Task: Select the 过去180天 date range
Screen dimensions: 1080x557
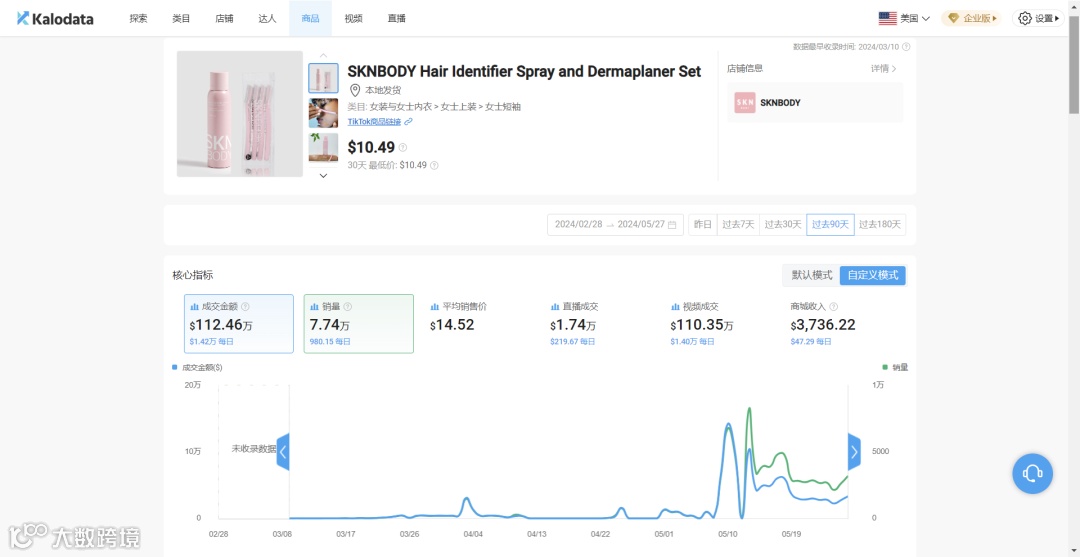Action: pyautogui.click(x=880, y=224)
